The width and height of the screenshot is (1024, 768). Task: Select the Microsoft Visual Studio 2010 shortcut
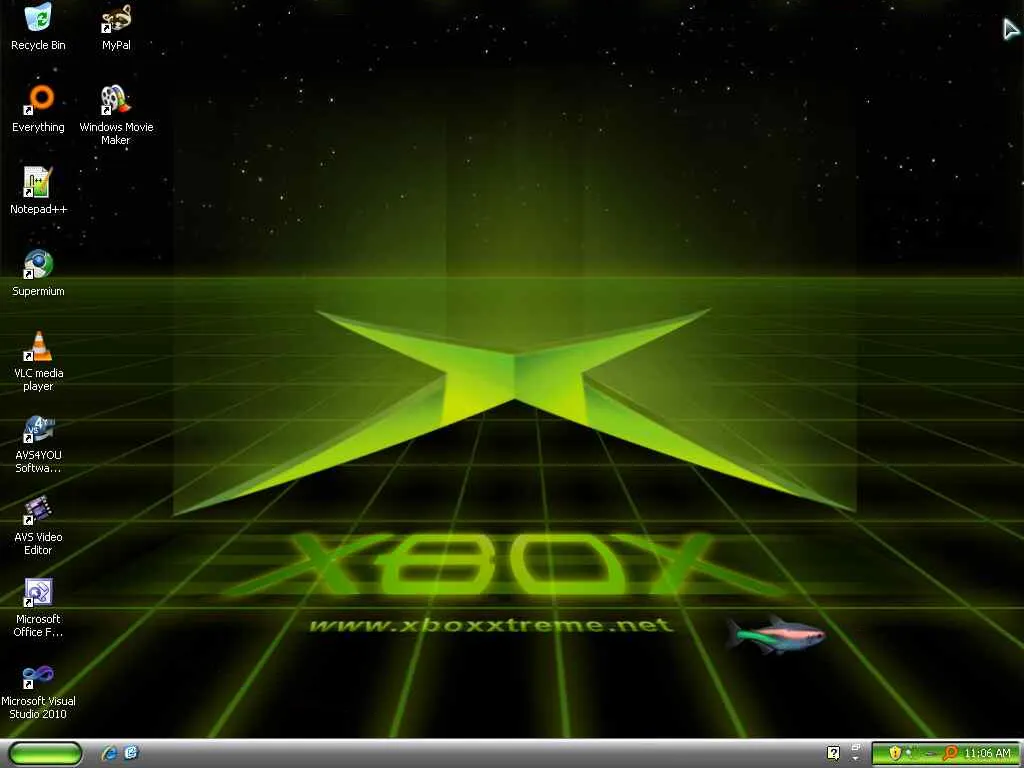pyautogui.click(x=39, y=690)
